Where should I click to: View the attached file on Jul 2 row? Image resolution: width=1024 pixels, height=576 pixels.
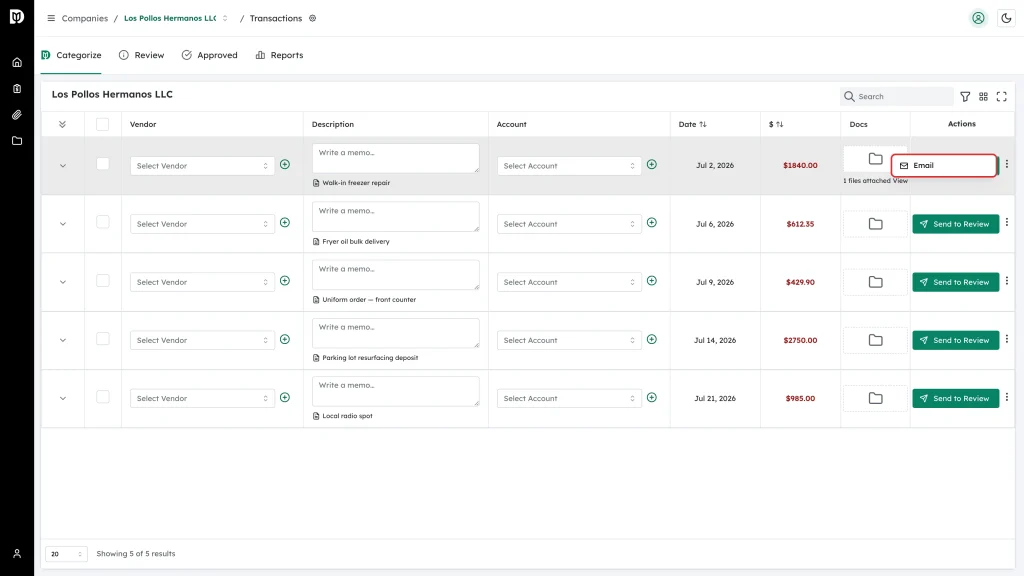coord(901,181)
